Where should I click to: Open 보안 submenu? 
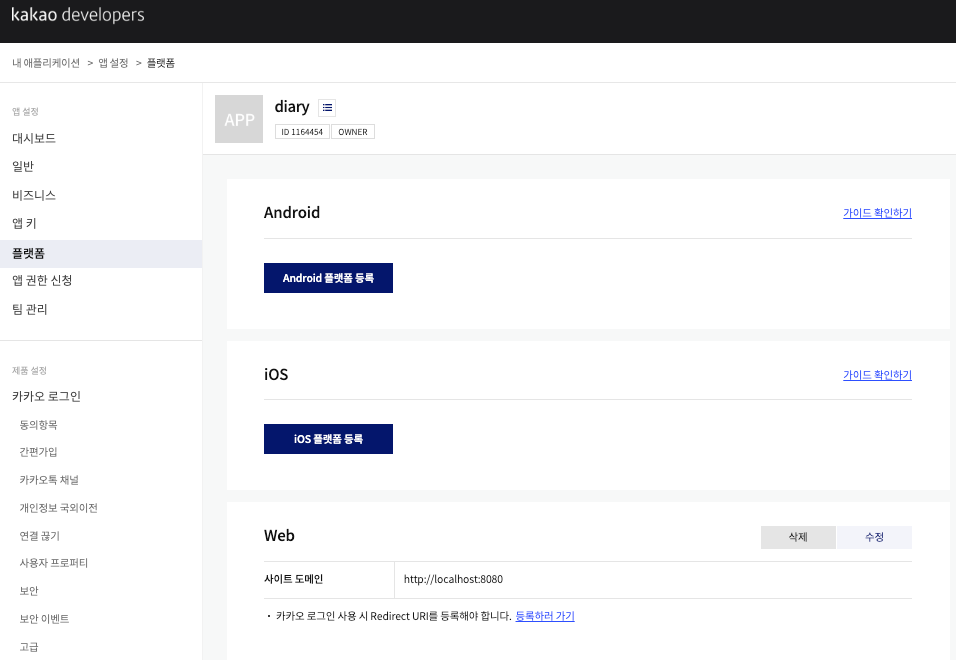pos(29,591)
